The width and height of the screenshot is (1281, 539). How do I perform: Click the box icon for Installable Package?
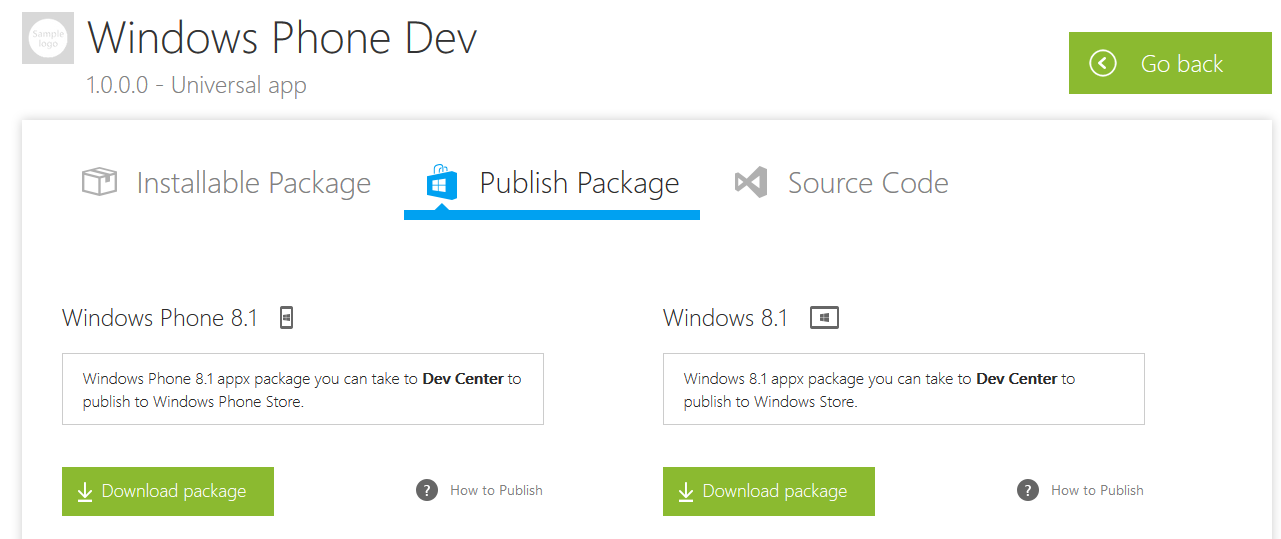pos(99,182)
